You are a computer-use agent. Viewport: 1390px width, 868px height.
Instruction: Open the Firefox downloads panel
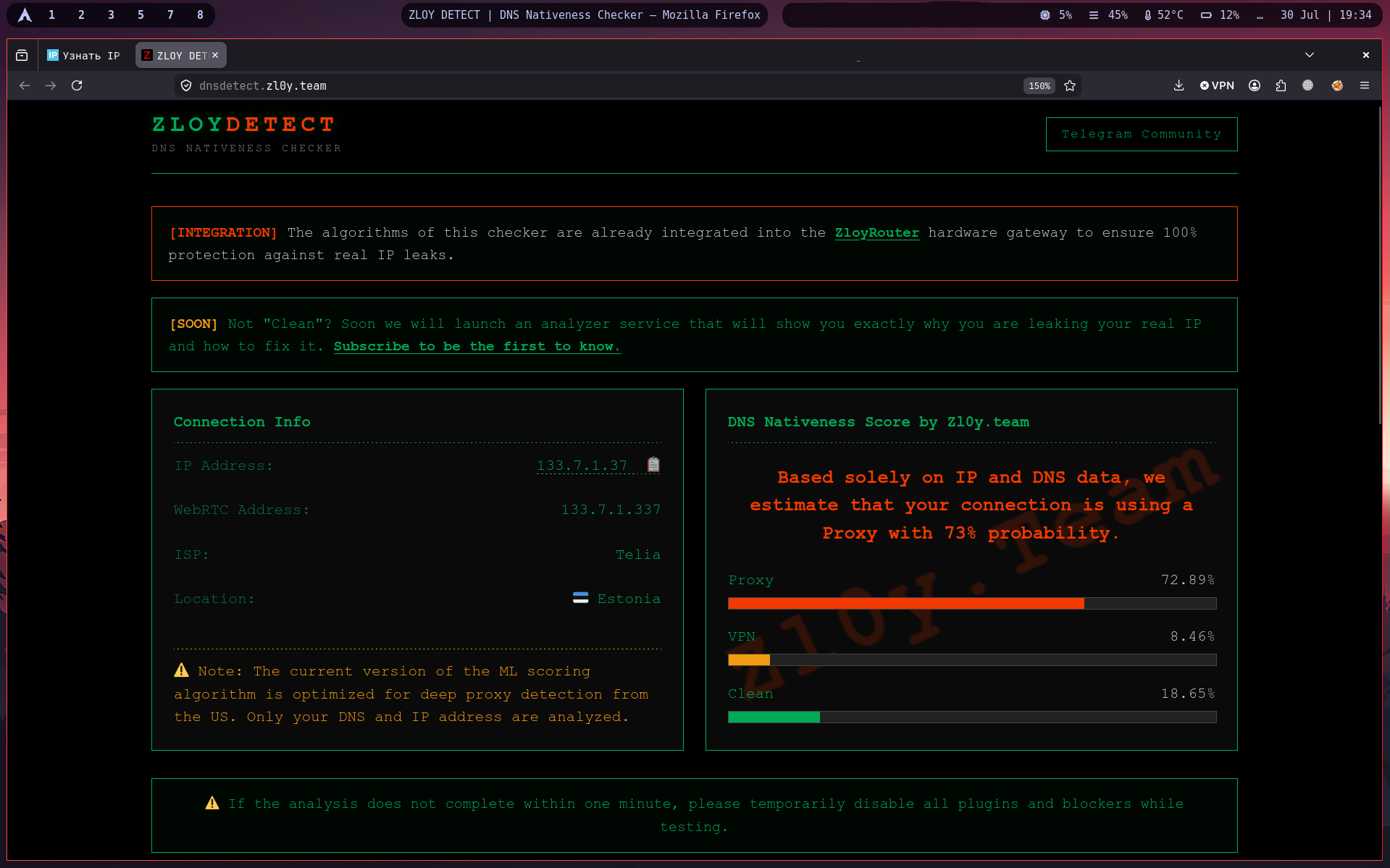tap(1179, 85)
